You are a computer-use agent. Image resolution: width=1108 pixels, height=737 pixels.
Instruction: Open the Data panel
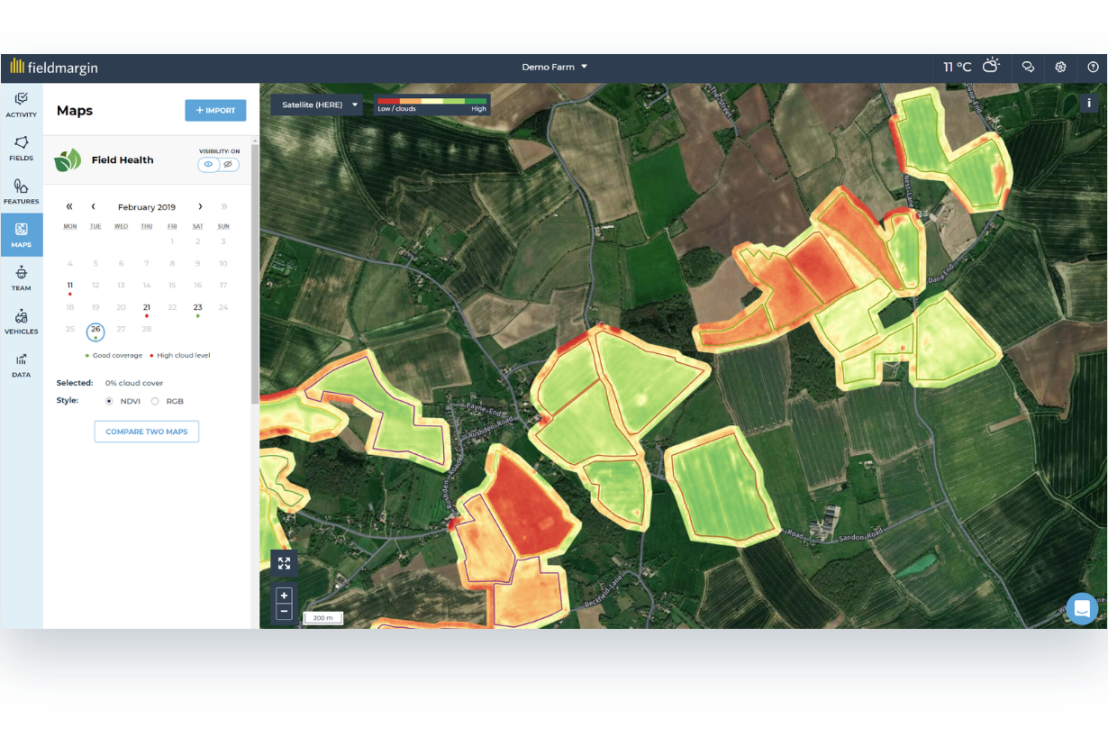(21, 366)
